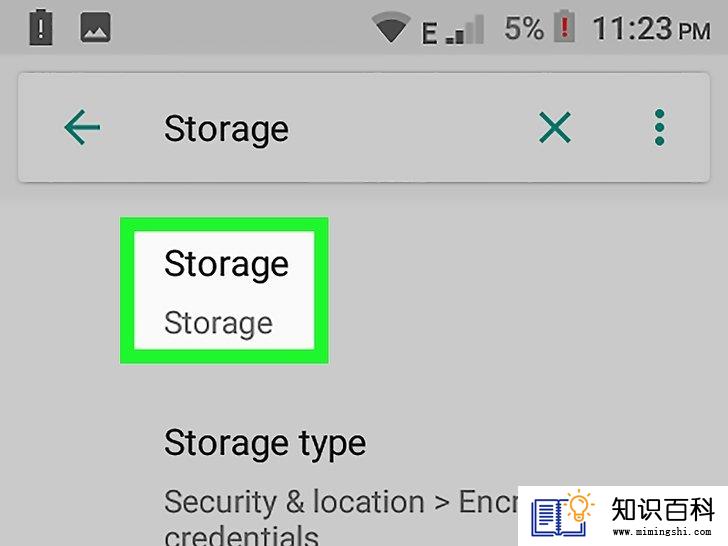728x546 pixels.
Task: Tap the 5% battery percentage text
Action: (x=524, y=28)
